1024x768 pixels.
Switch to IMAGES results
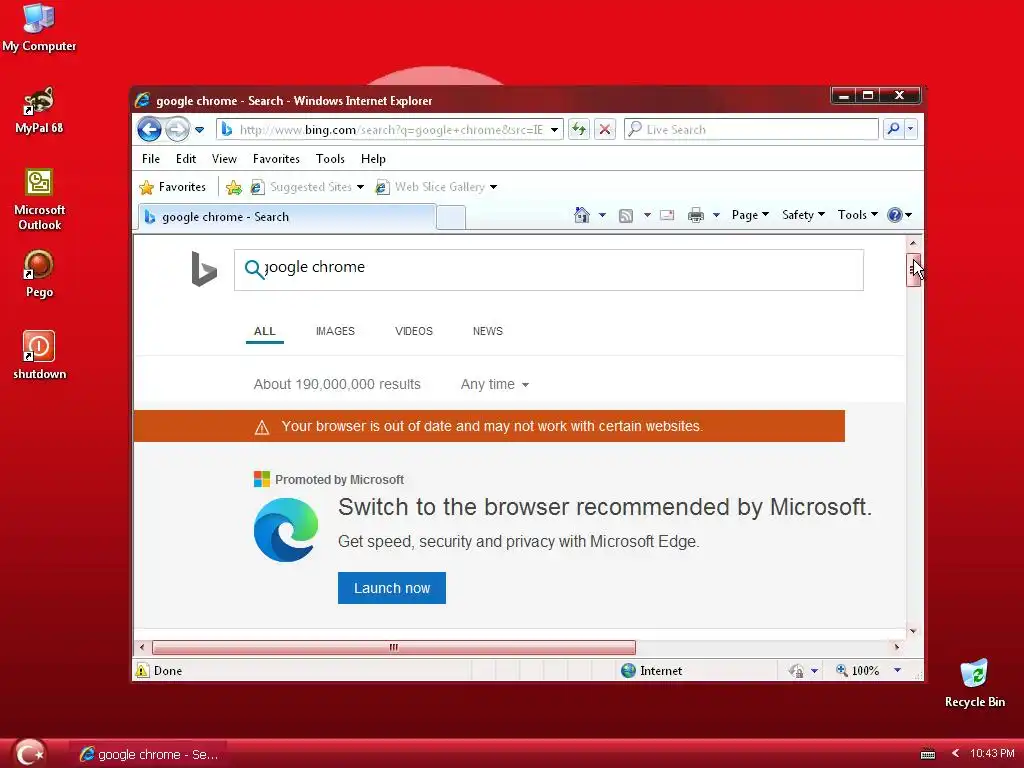[335, 331]
